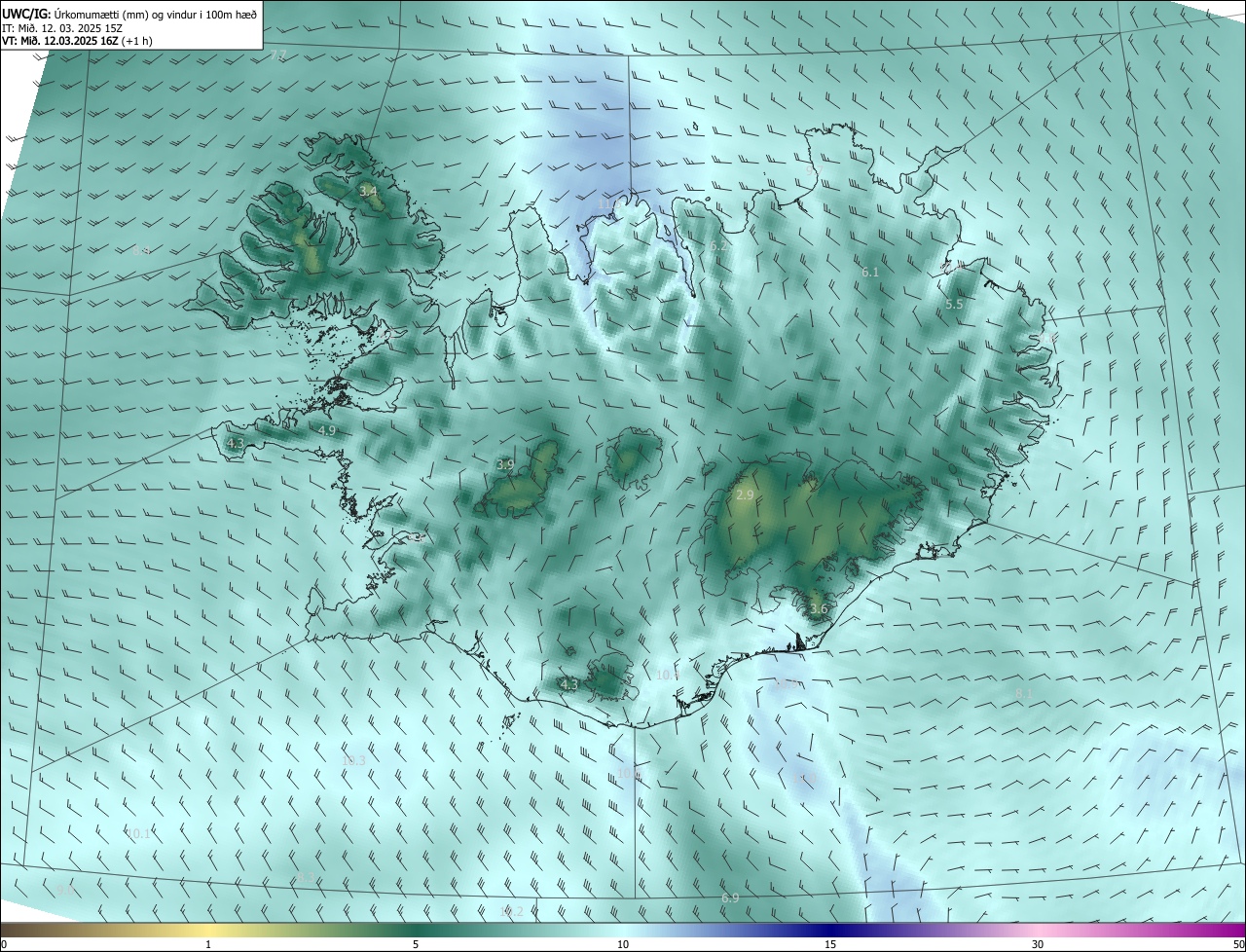Click the 6.2 value on the north coast

719,246
